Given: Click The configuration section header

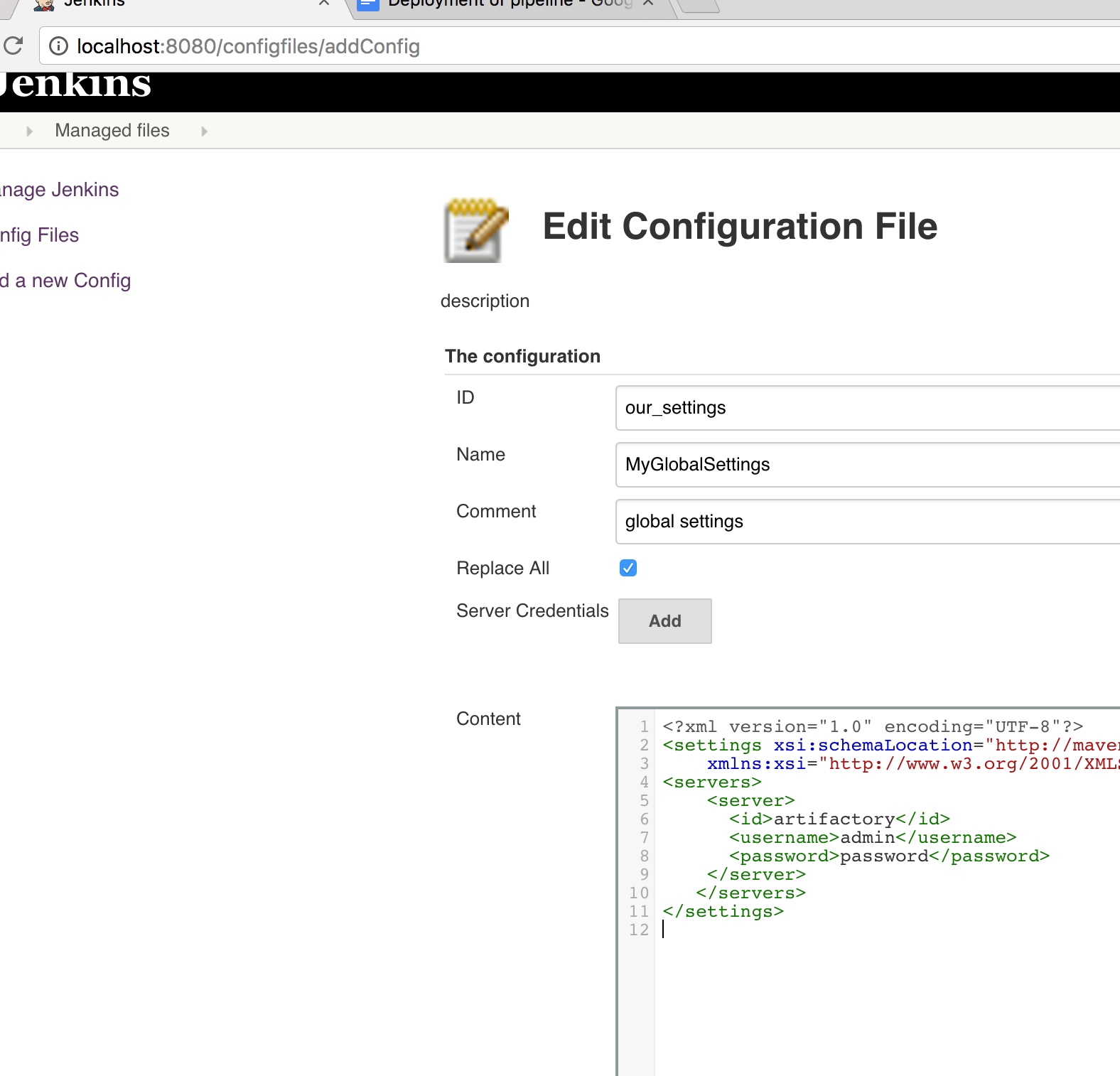Looking at the screenshot, I should [x=522, y=357].
